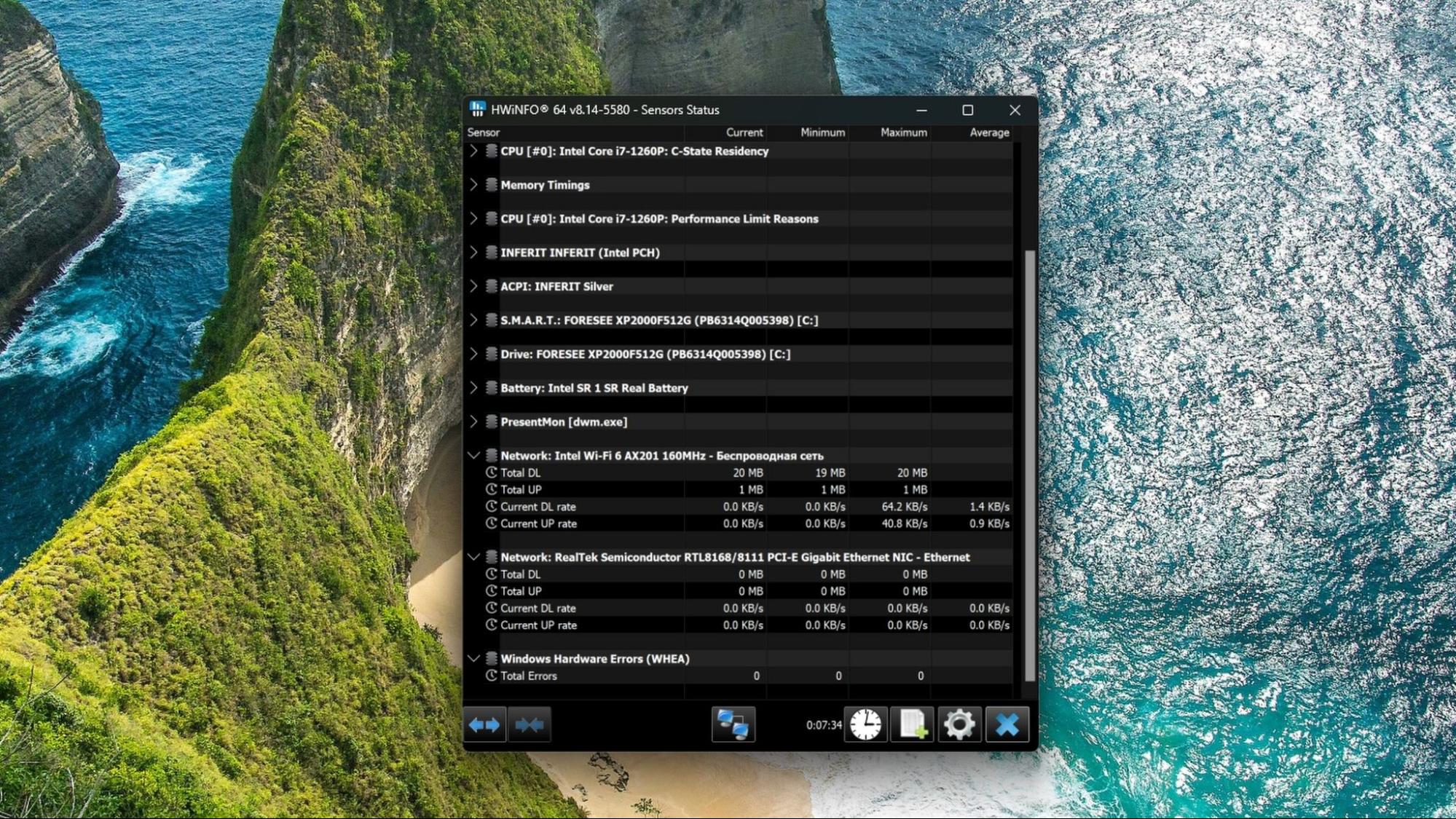Select Total Errors sensor row
Viewport: 1456px width, 819px height.
pos(529,676)
